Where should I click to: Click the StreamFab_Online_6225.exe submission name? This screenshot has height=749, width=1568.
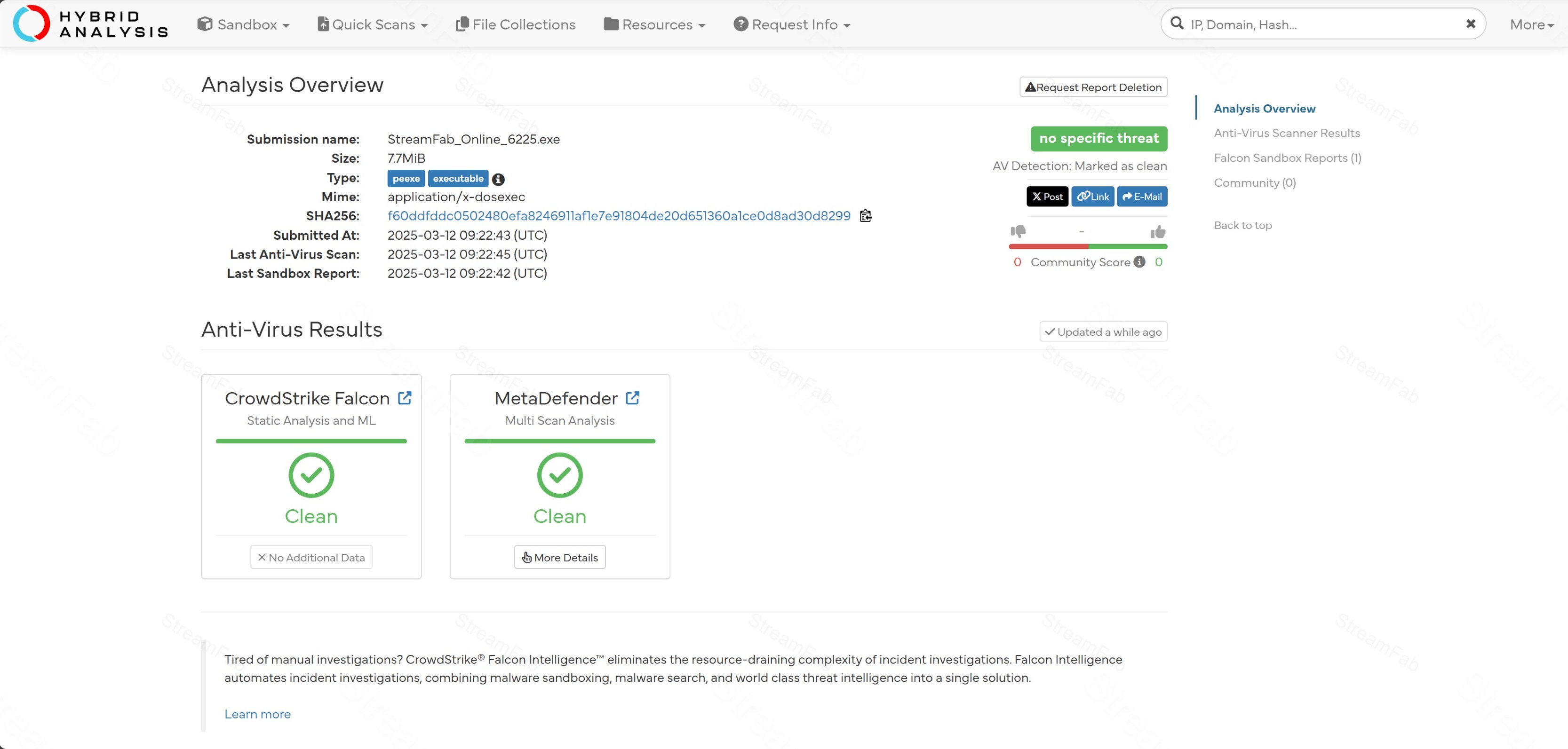coord(474,139)
